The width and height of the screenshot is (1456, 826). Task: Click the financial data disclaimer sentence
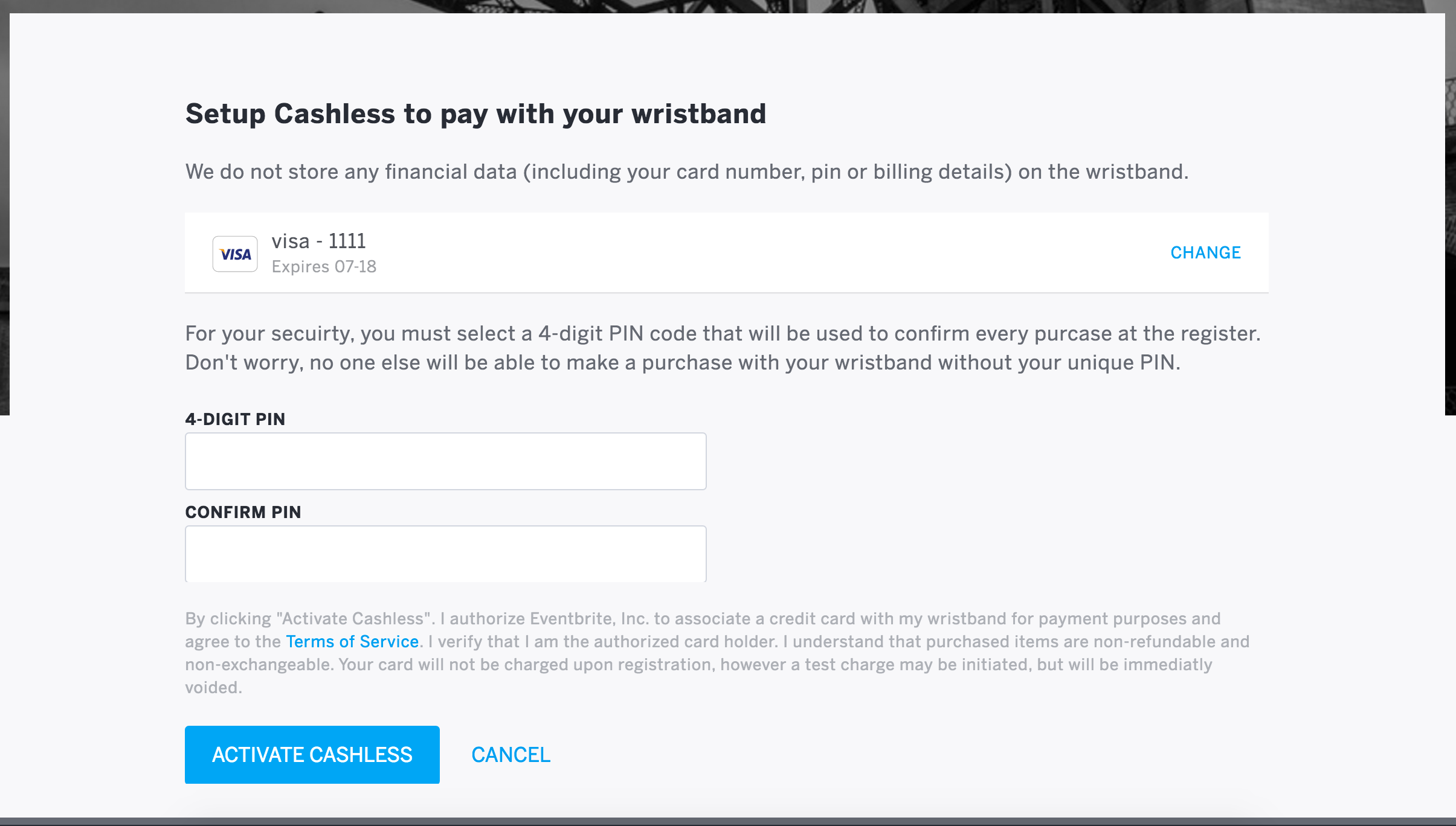click(x=687, y=171)
